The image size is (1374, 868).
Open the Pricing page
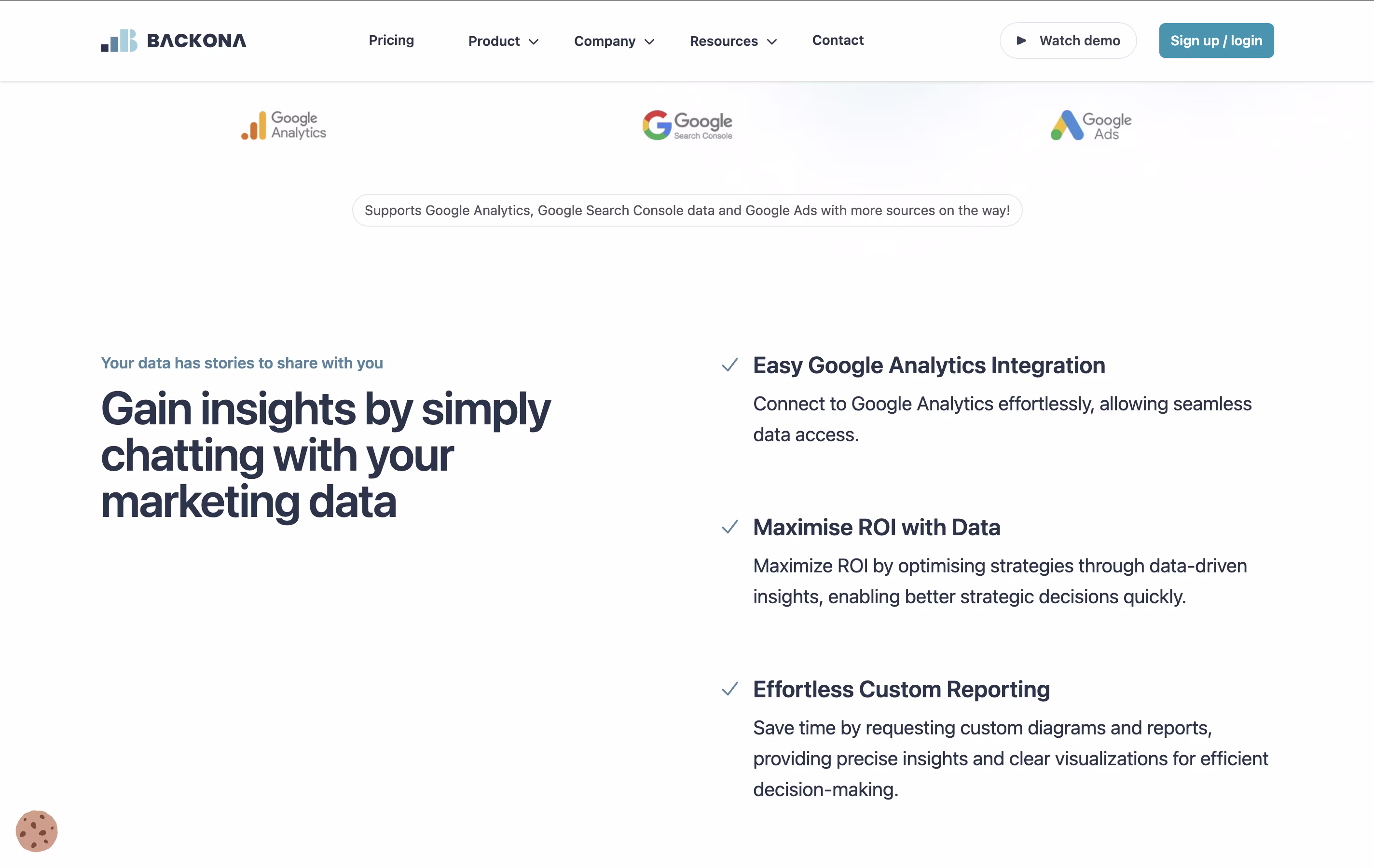click(391, 40)
